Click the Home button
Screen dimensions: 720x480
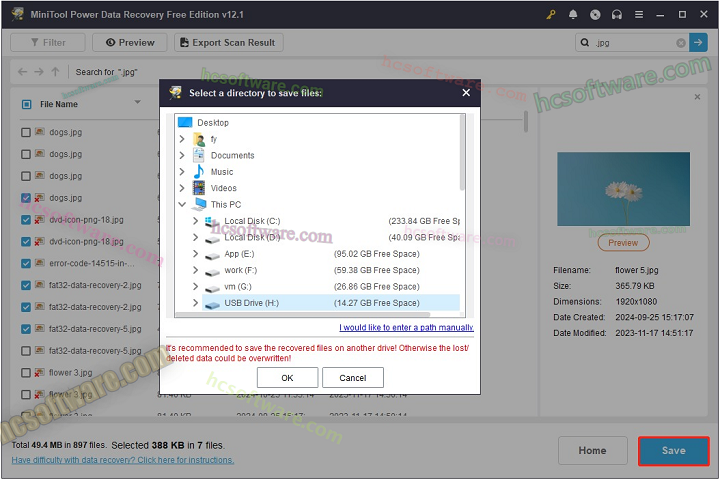(x=592, y=451)
